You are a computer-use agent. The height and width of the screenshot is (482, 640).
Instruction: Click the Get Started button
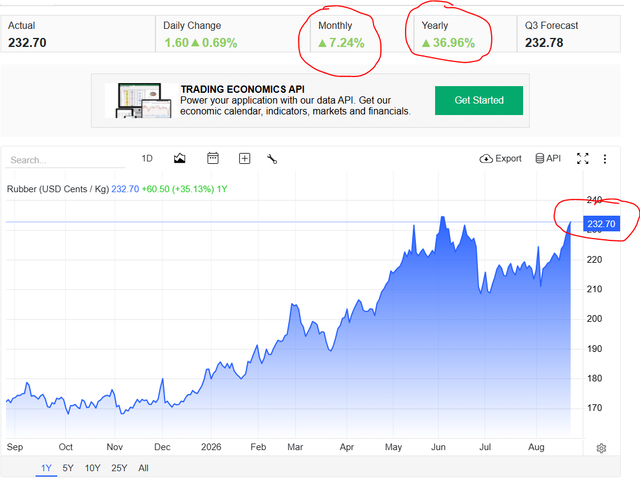tap(479, 100)
